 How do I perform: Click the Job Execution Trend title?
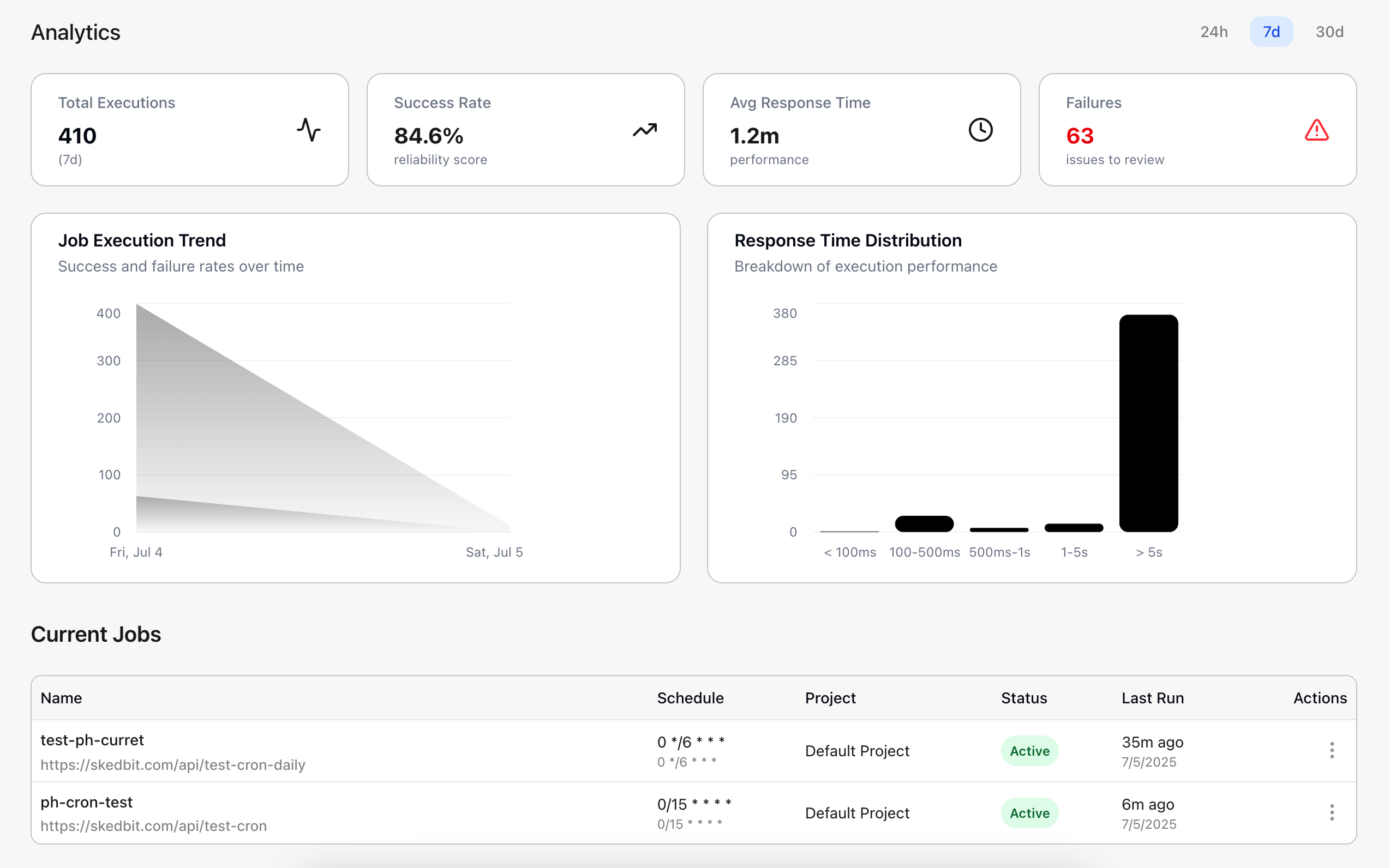142,240
